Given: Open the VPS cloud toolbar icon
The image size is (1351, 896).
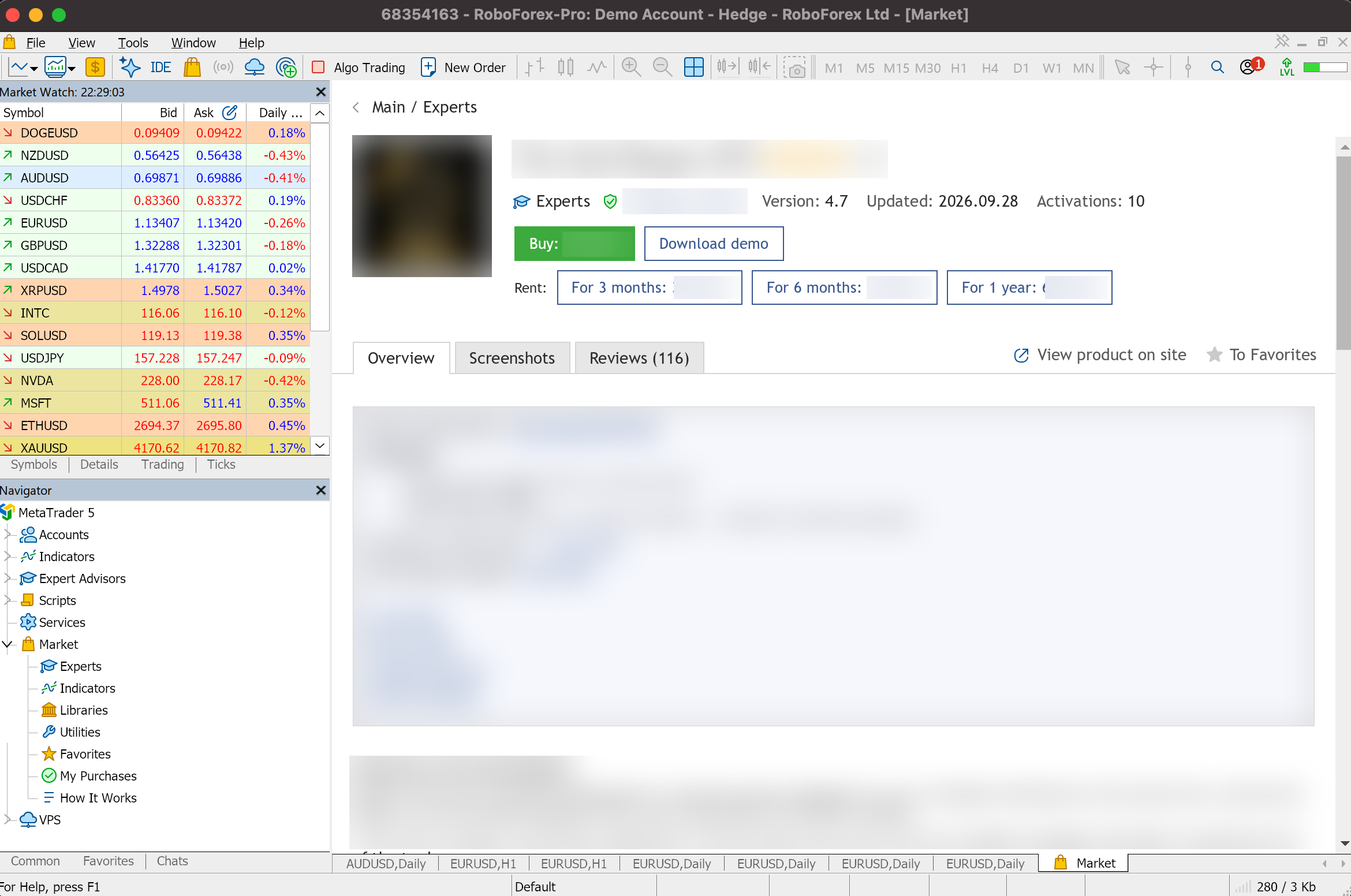Looking at the screenshot, I should tap(254, 68).
